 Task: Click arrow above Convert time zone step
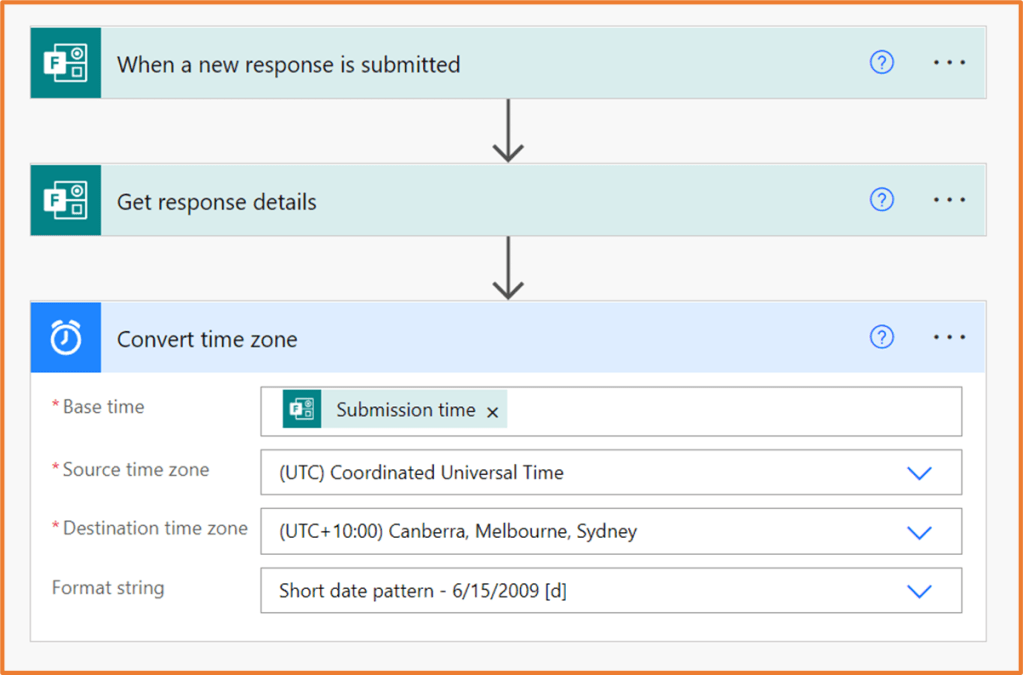[x=508, y=268]
